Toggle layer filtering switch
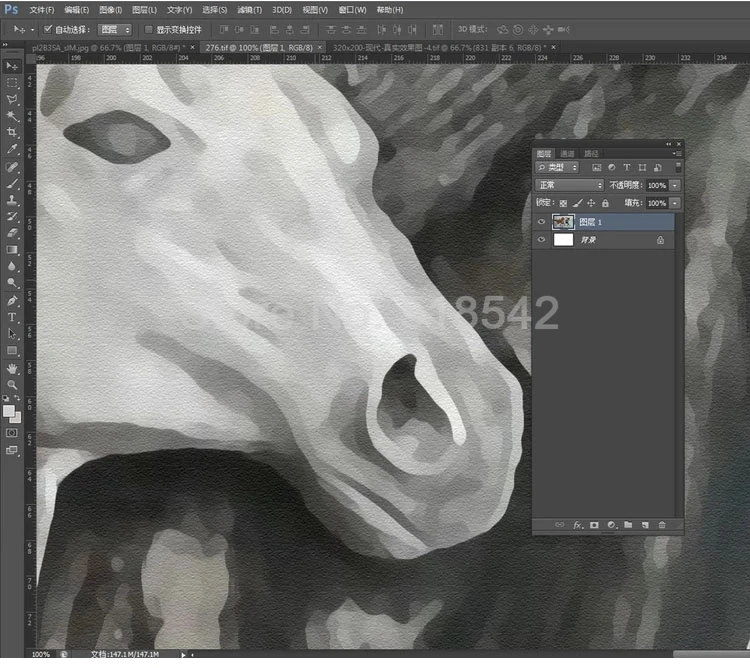The width and height of the screenshot is (750, 668). [678, 167]
